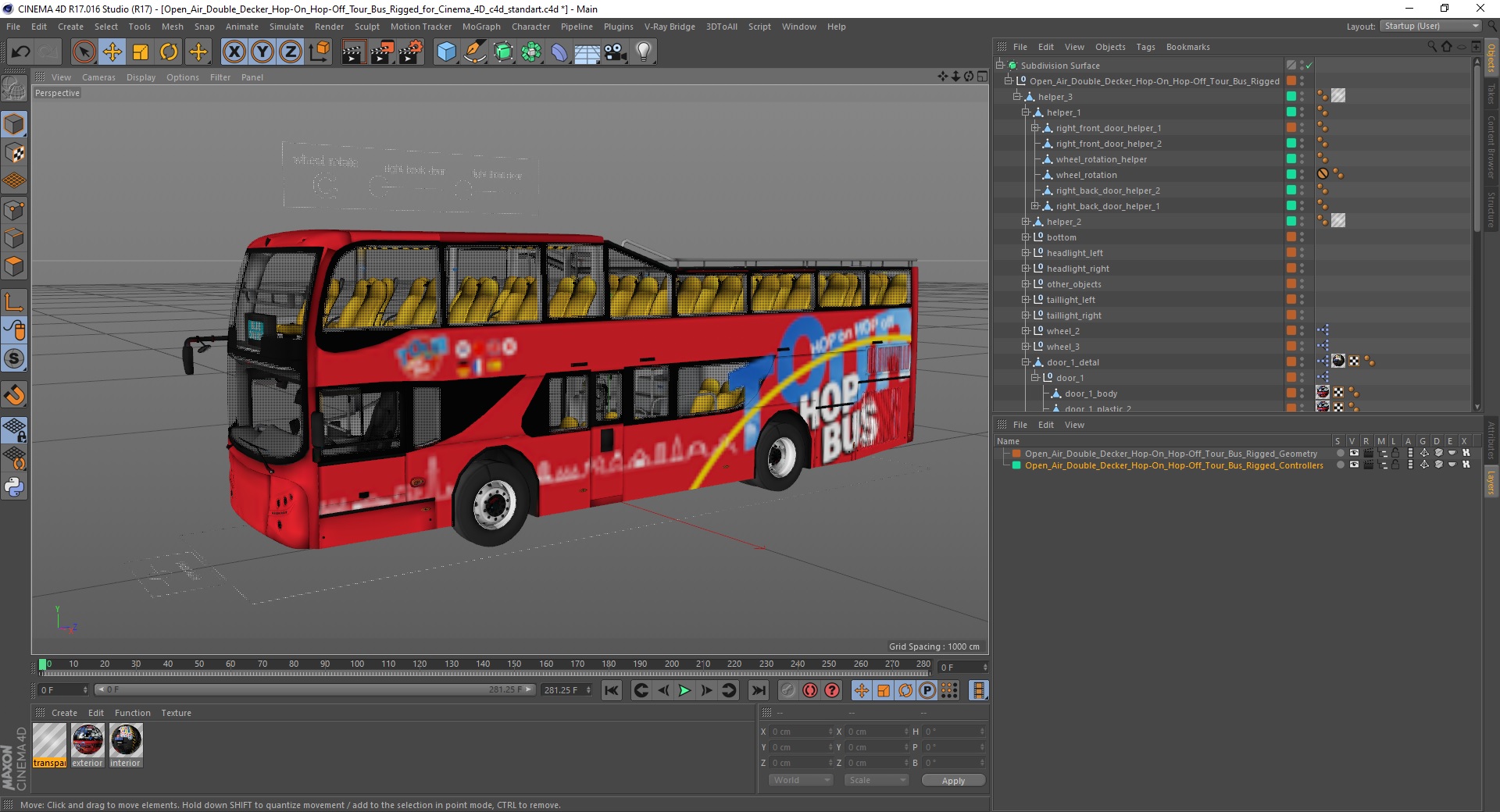1500x812 pixels.
Task: Open the Structure side tab
Action: click(x=1491, y=209)
